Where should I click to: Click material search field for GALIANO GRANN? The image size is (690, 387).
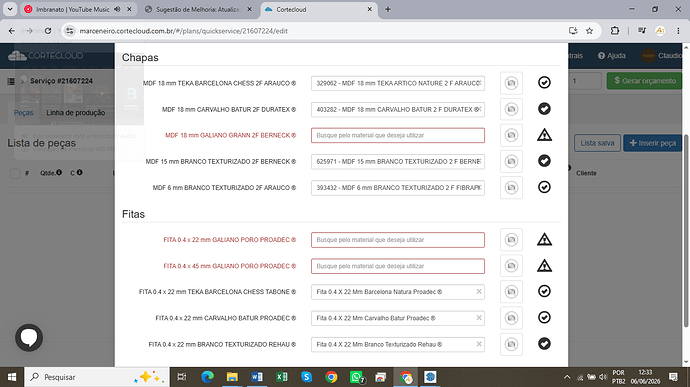pos(398,135)
